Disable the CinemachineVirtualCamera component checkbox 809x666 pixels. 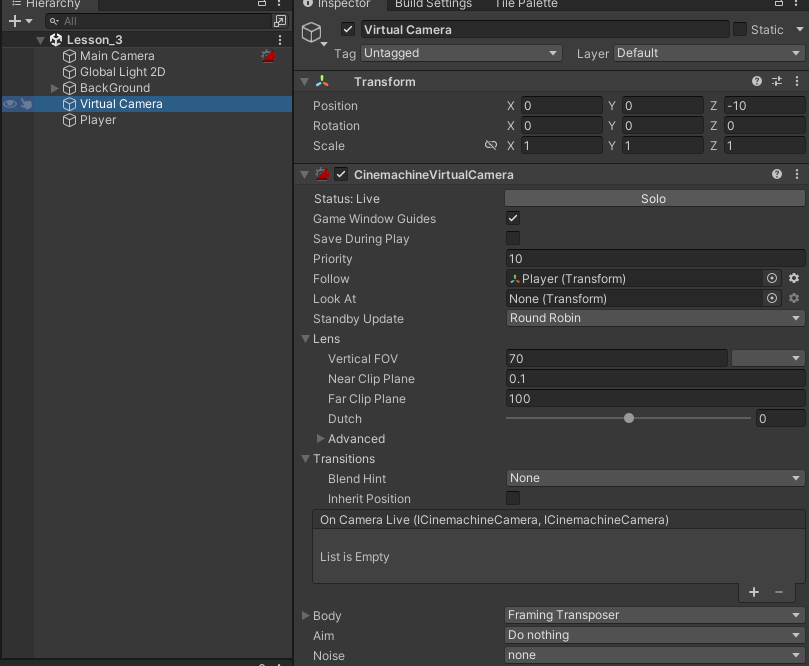341,174
